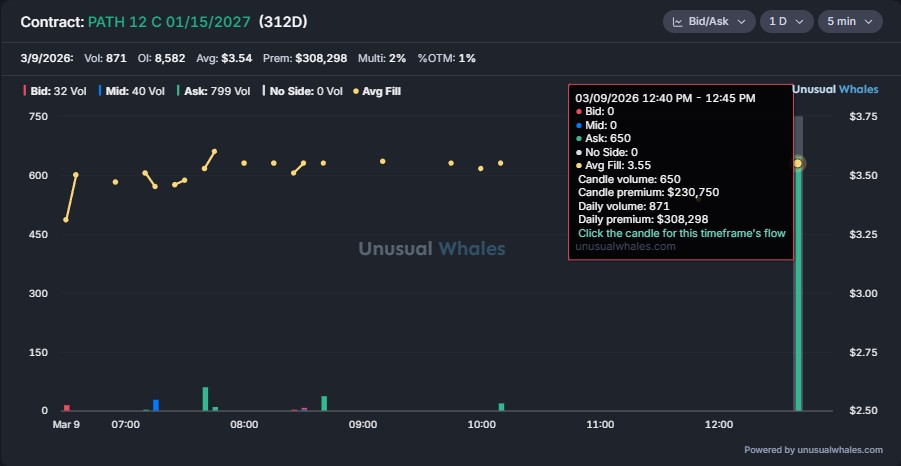Viewport: 901px width, 466px height.
Task: Toggle the Mid legend series
Action: (132, 91)
